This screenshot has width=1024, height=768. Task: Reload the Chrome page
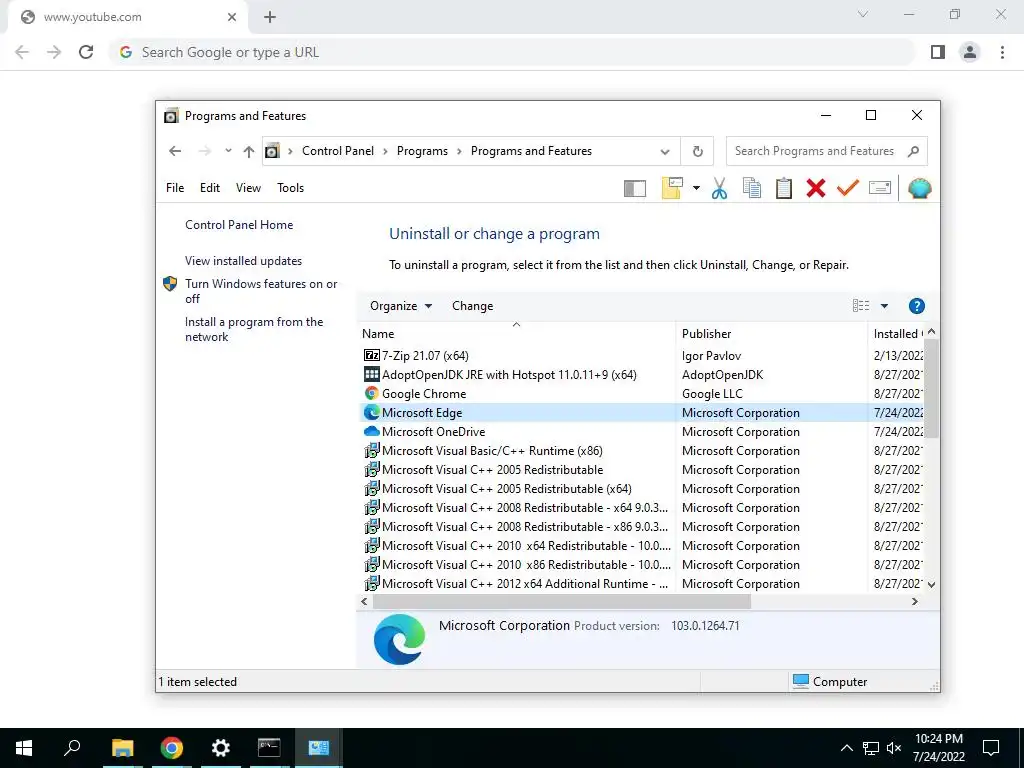tap(86, 52)
